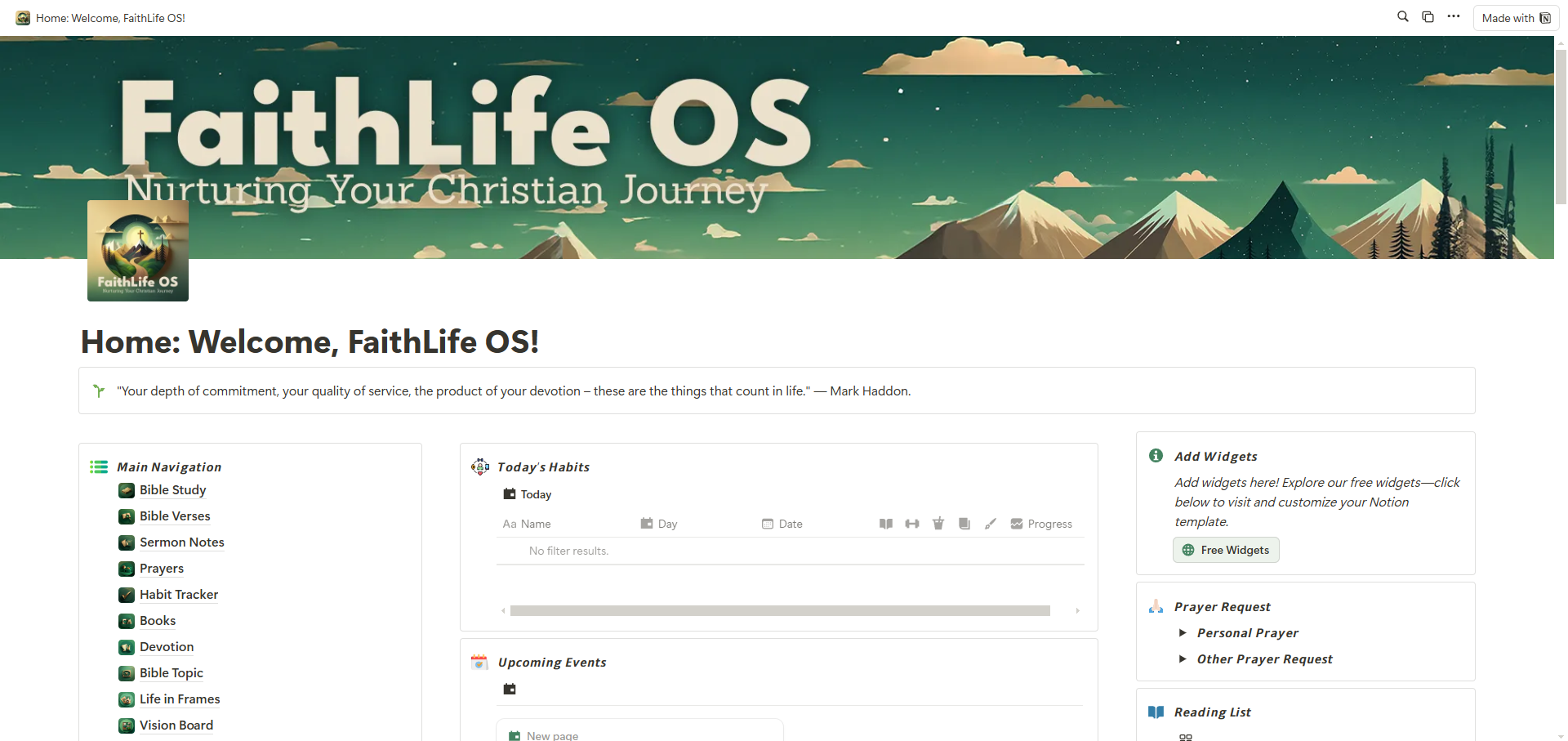Click the habits table scroll-left arrow
This screenshot has width=1568, height=741.
point(503,610)
